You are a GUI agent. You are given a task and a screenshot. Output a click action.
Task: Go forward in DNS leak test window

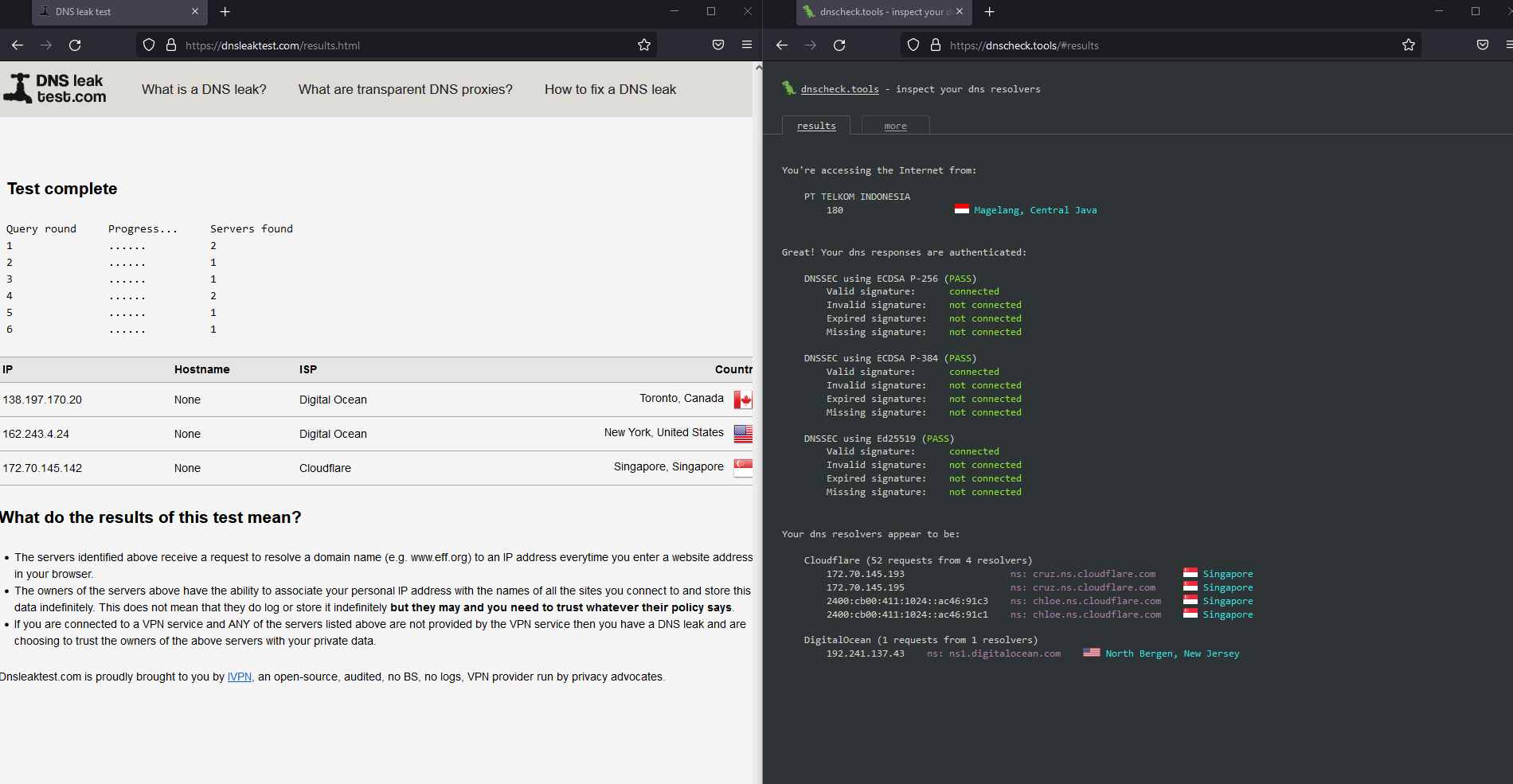[x=46, y=45]
